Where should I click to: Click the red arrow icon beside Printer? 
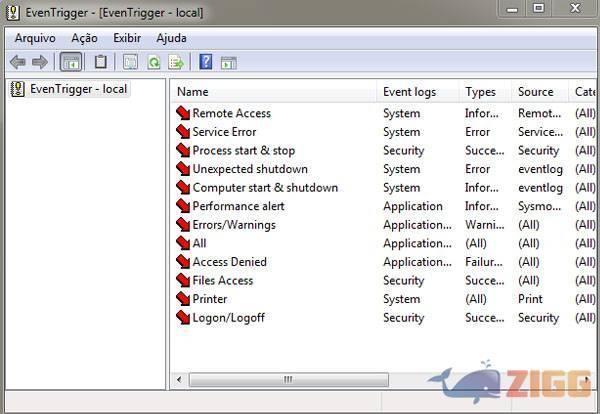[x=183, y=299]
